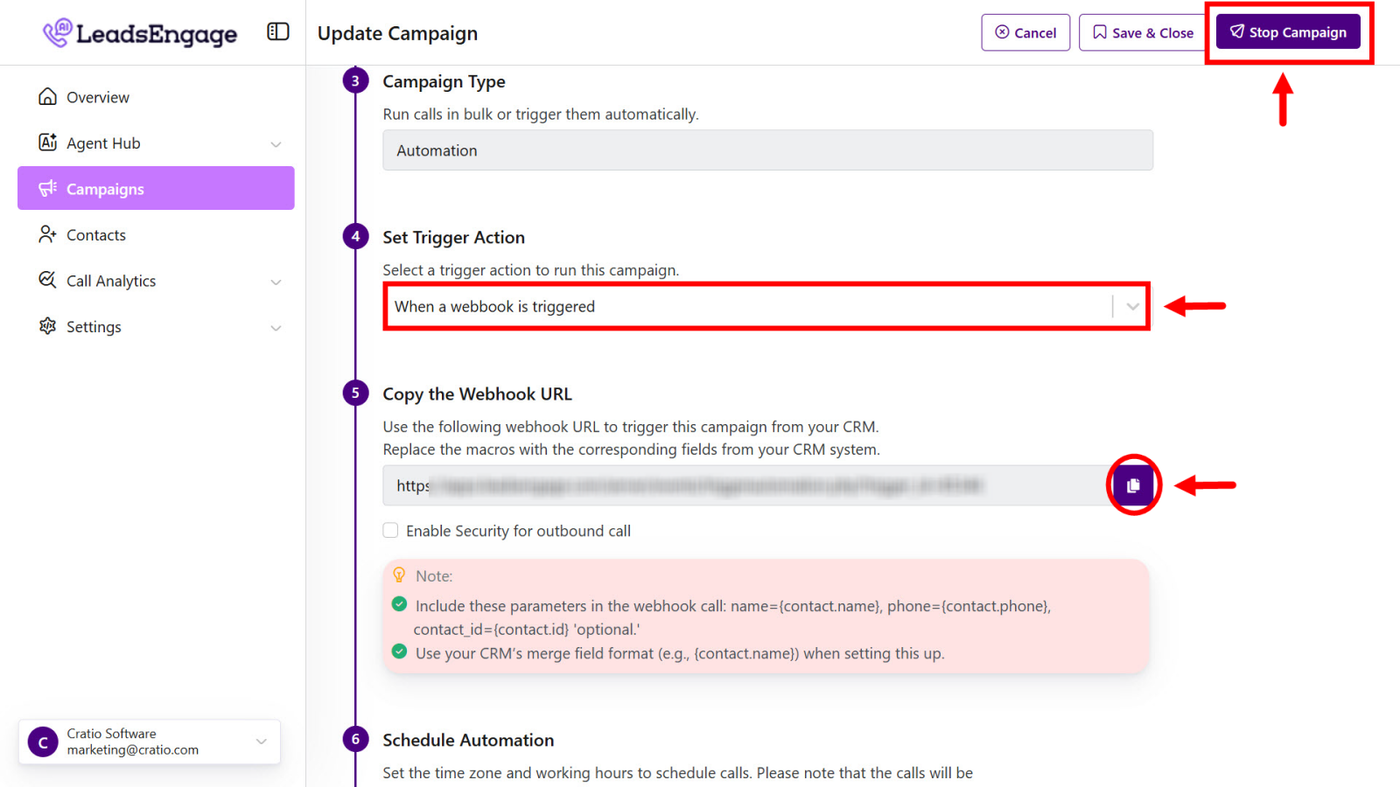Click the Contacts person icon

click(47, 235)
